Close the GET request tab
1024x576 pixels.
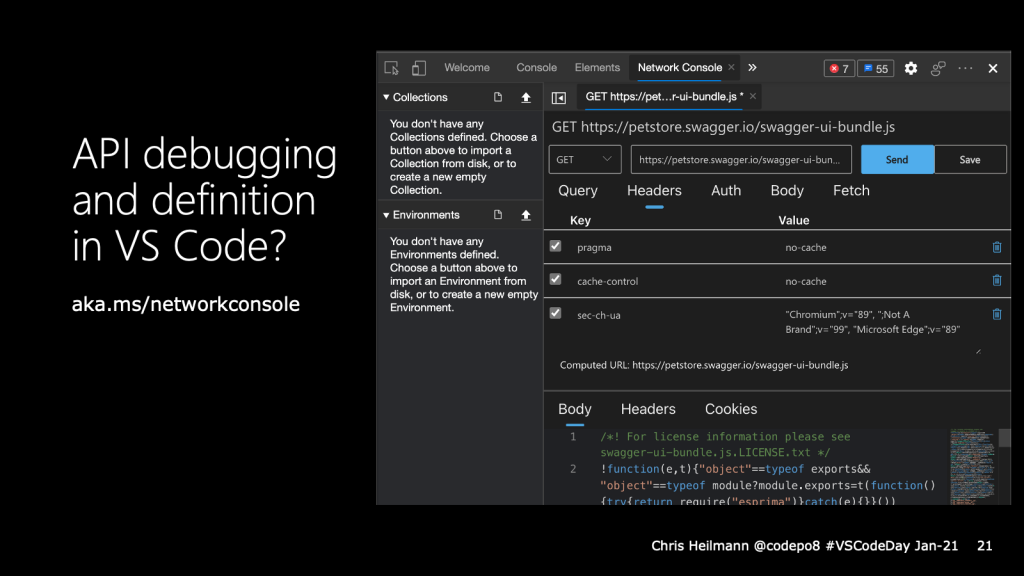753,96
